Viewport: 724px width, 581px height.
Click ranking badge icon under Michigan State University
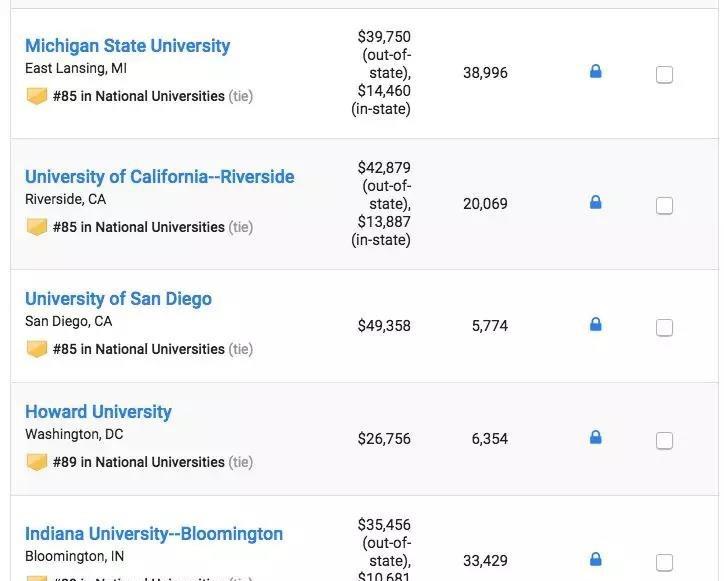click(x=37, y=97)
